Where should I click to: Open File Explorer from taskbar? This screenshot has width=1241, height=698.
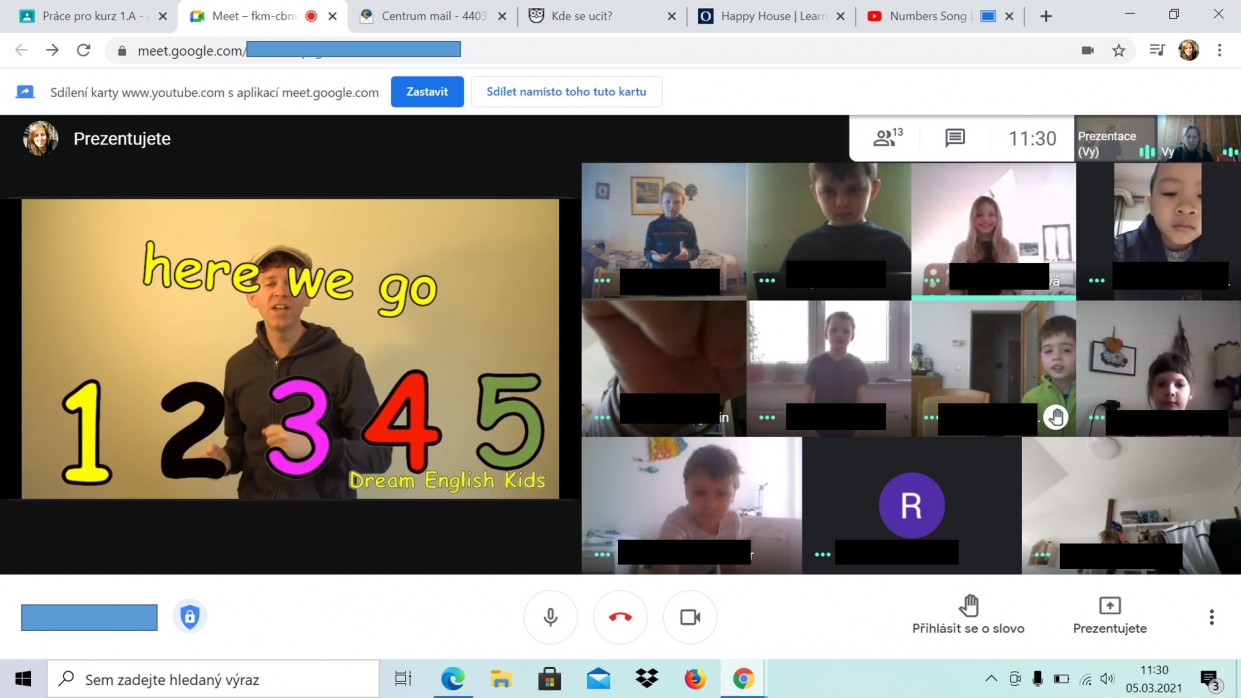pyautogui.click(x=501, y=679)
